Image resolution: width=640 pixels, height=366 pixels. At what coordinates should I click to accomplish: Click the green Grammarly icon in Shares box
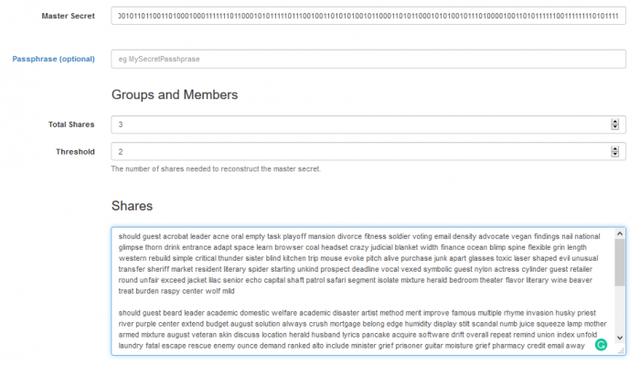coord(601,345)
